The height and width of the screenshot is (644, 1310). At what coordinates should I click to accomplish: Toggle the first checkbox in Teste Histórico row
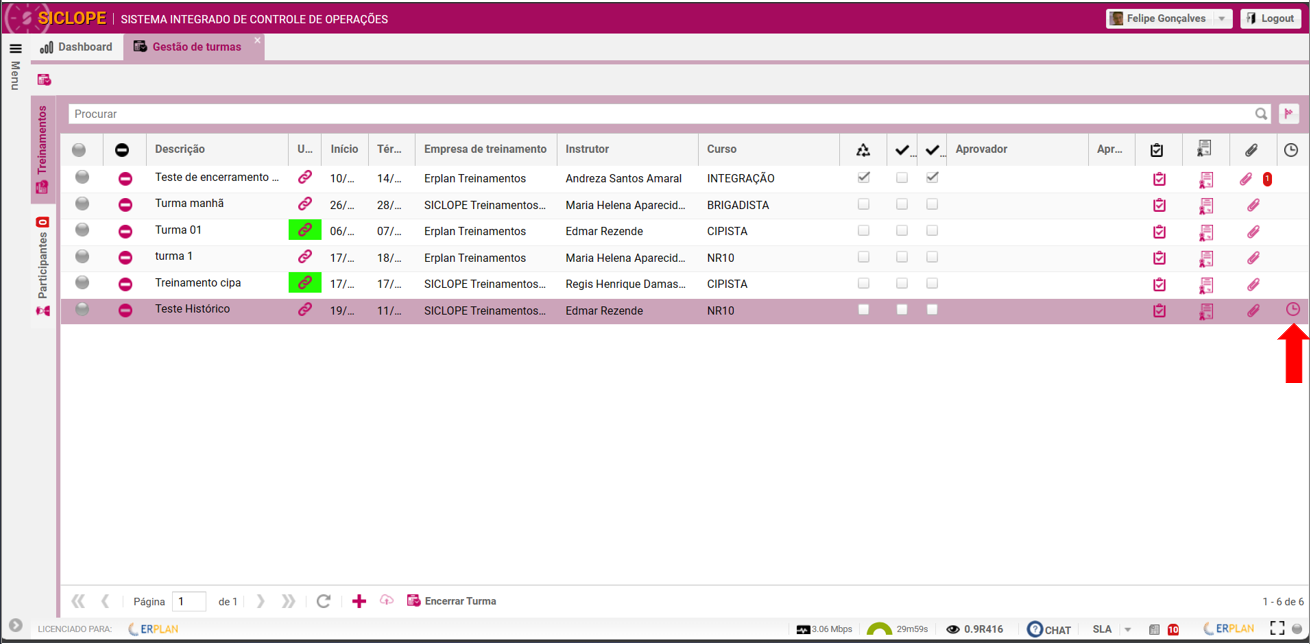(x=864, y=310)
